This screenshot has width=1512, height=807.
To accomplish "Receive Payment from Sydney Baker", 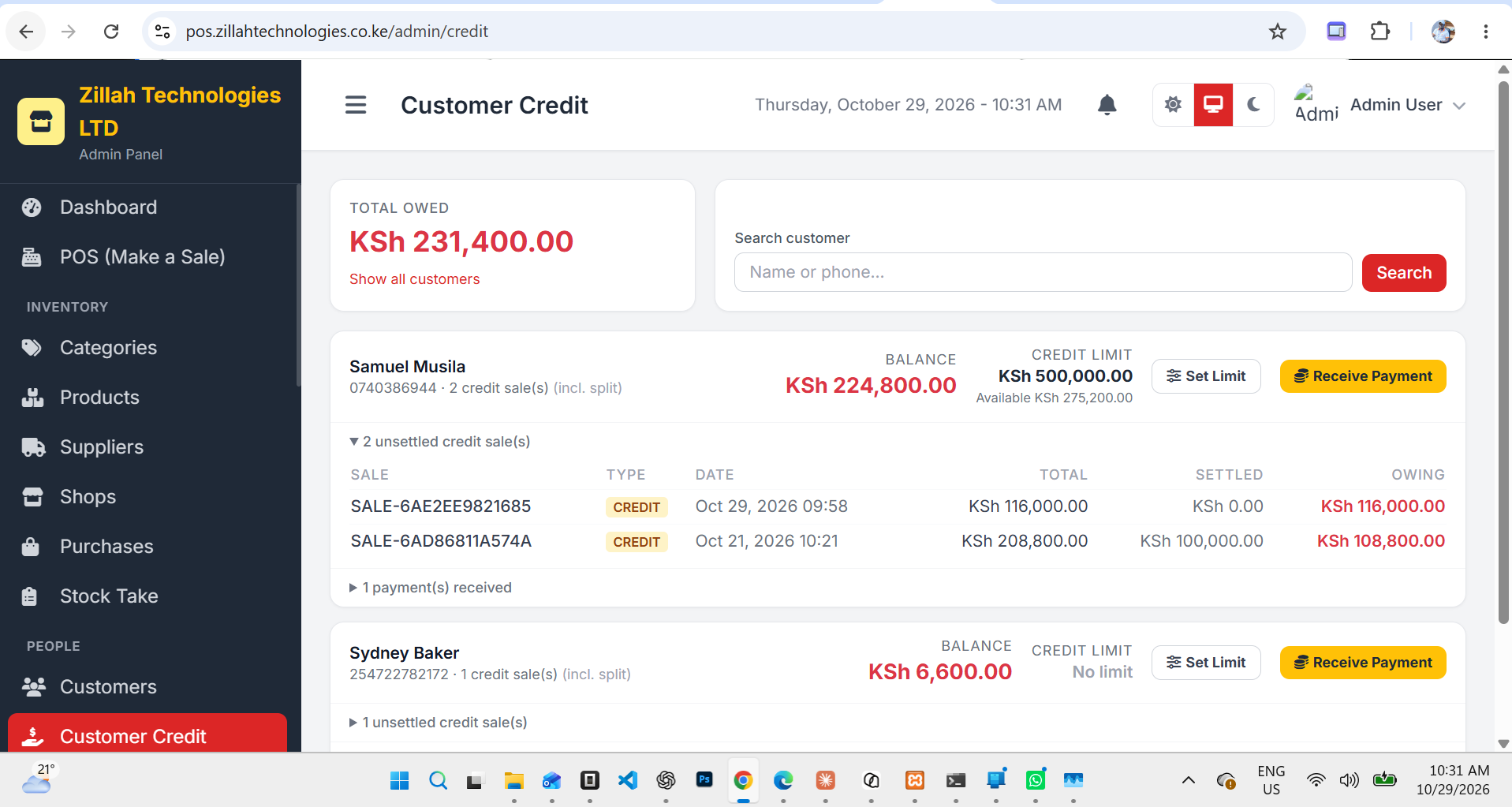I will tap(1363, 663).
